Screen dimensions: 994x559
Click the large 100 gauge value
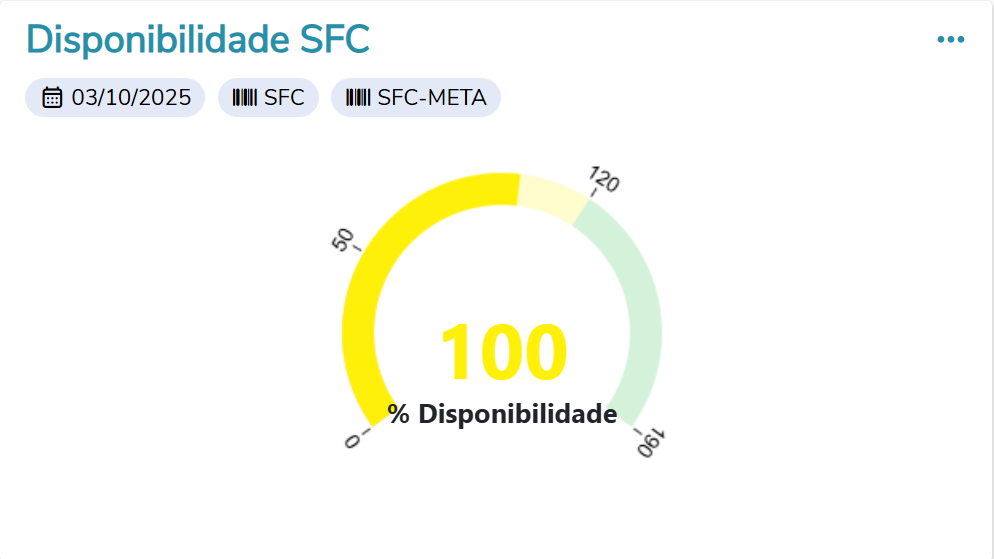[503, 353]
